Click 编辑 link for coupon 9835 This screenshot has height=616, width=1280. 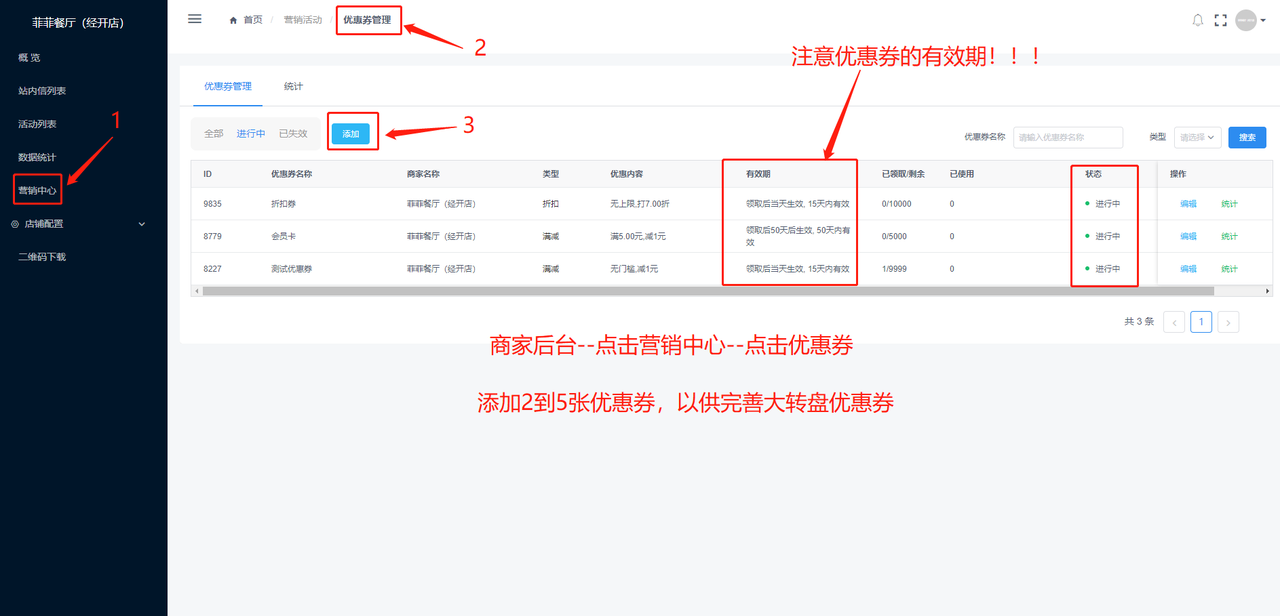[1188, 204]
